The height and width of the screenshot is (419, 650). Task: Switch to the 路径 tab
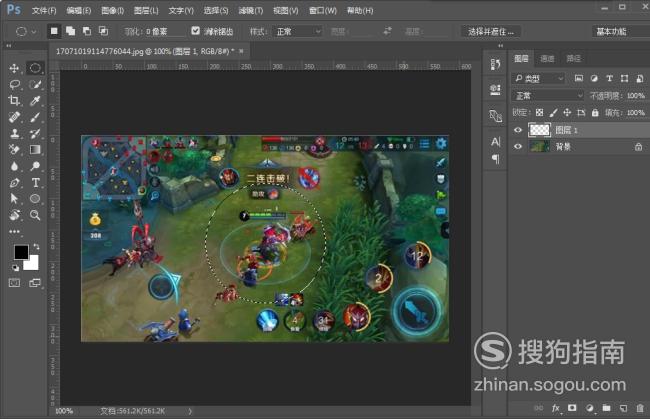coord(574,59)
